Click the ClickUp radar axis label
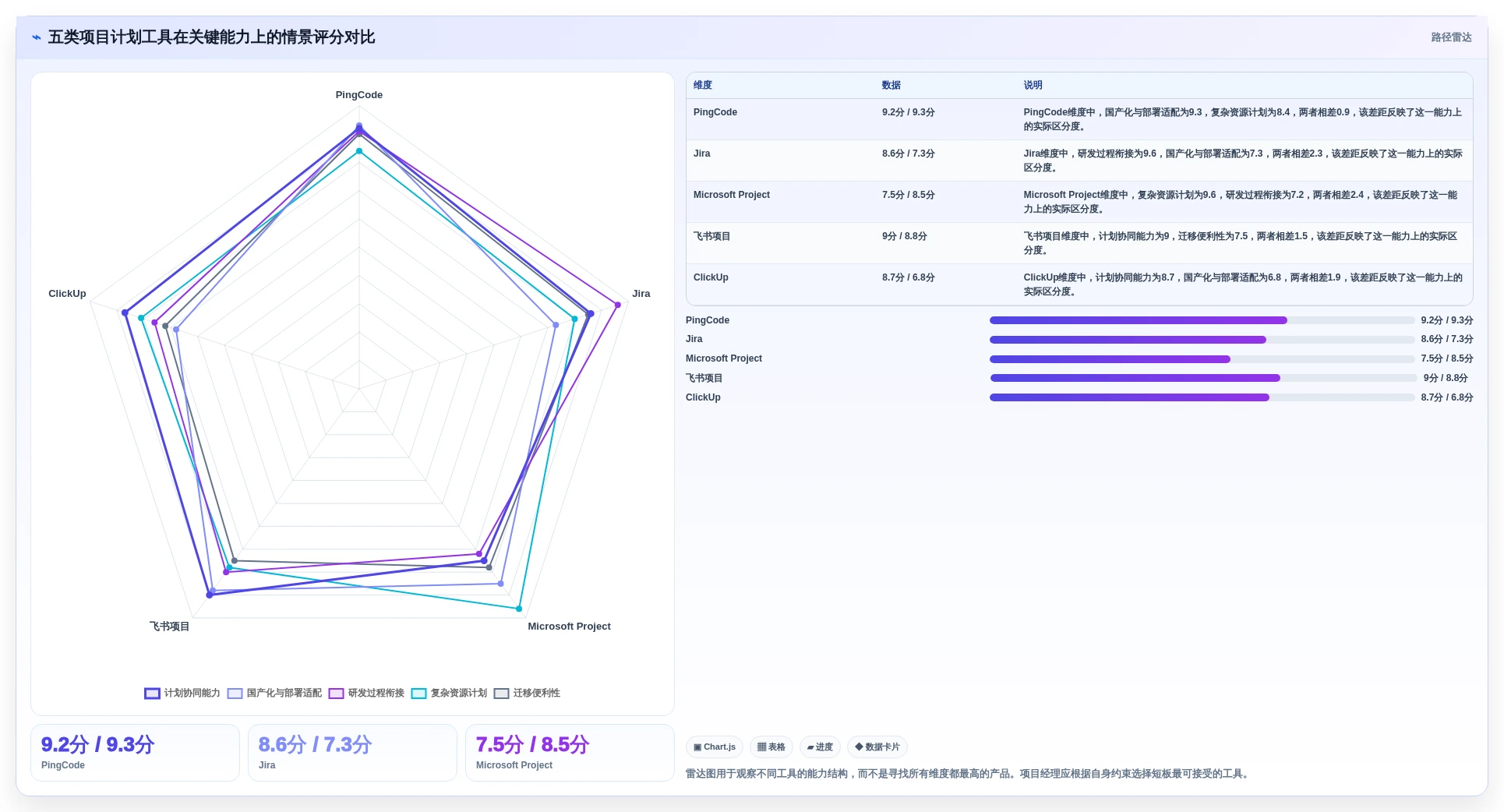Viewport: 1504px width, 812px height. pyautogui.click(x=67, y=294)
